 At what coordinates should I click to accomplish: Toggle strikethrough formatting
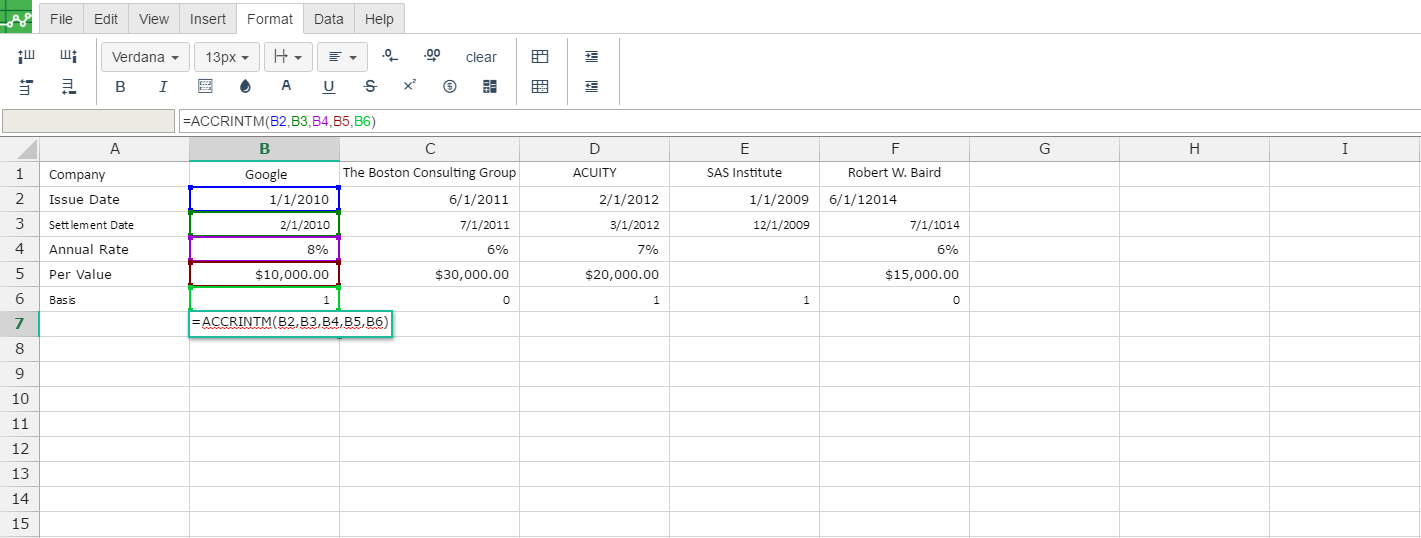point(371,87)
